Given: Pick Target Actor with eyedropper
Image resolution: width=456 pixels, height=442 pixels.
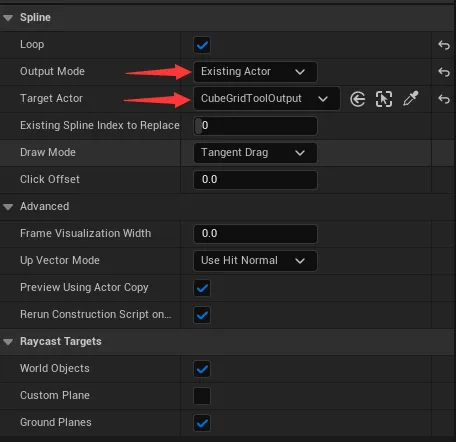Looking at the screenshot, I should pyautogui.click(x=411, y=99).
